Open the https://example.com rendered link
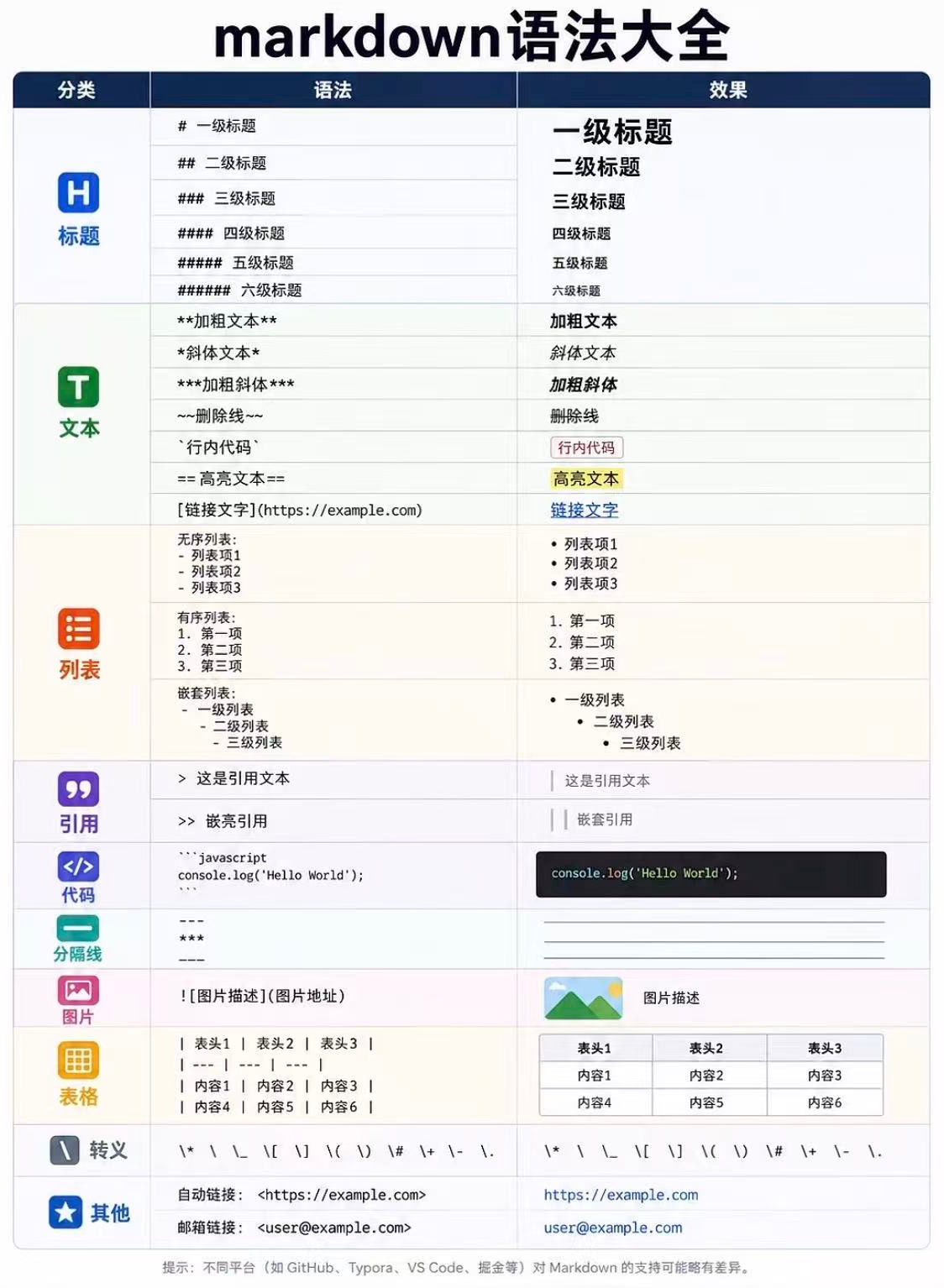The height and width of the screenshot is (1288, 944). tap(621, 1195)
